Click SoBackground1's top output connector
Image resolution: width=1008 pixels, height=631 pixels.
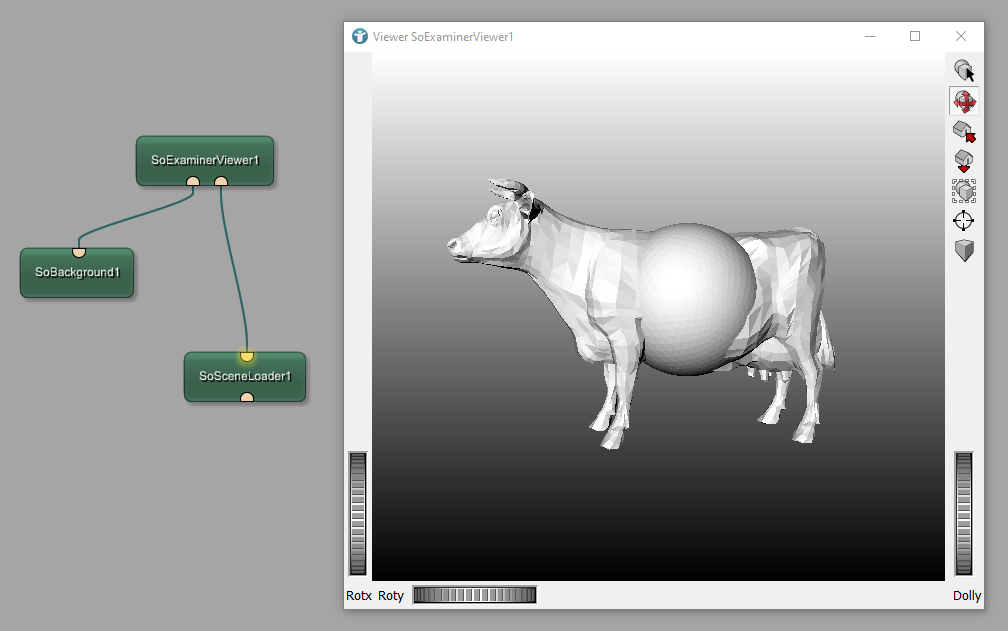coord(79,252)
